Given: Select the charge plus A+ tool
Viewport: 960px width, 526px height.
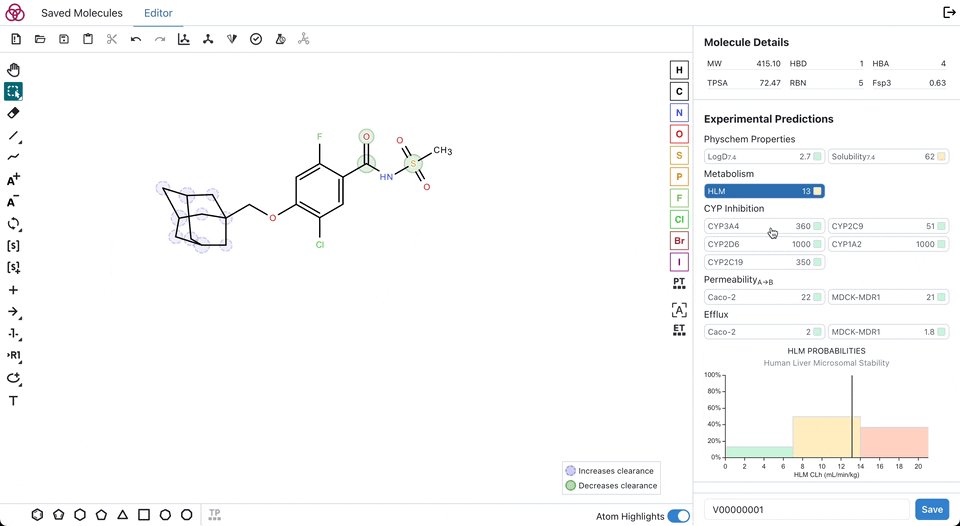Looking at the screenshot, I should pos(13,179).
